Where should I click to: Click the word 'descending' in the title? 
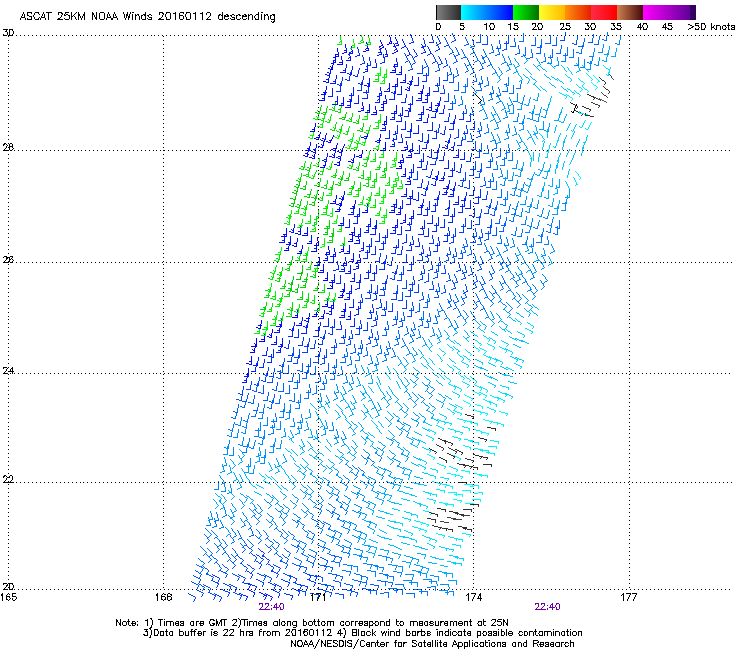(246, 17)
